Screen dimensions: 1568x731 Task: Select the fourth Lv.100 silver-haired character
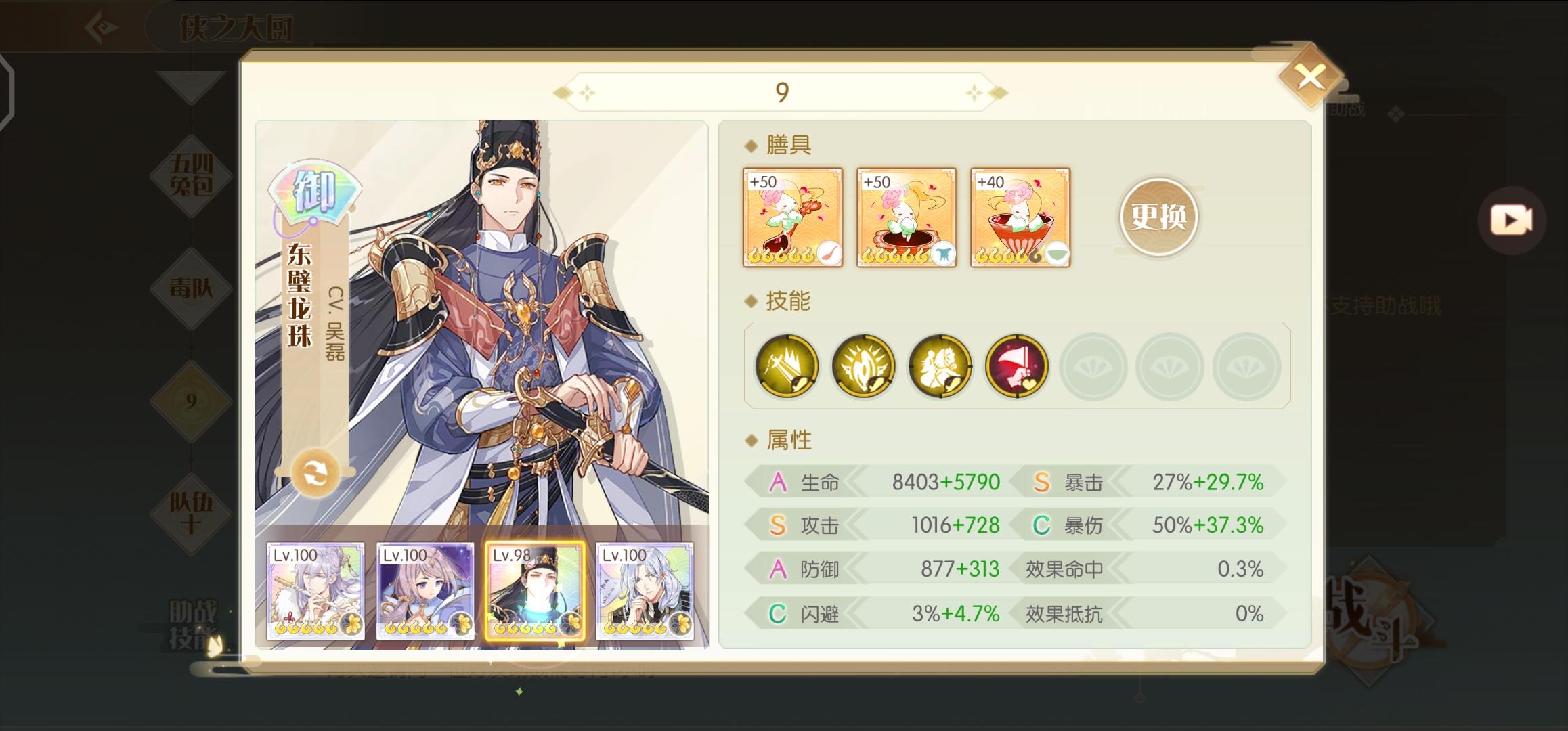[x=645, y=591]
